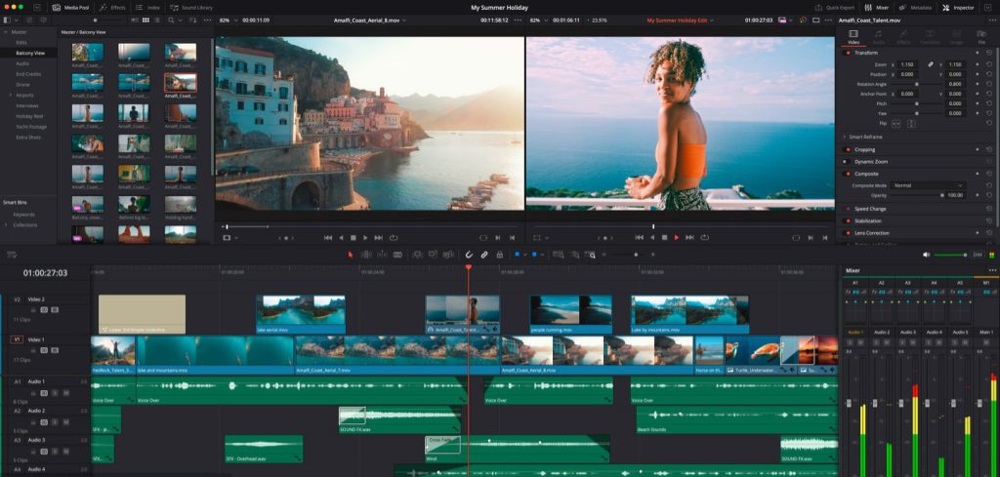Viewport: 1000px width, 477px height.
Task: Open the Index panel
Action: point(147,7)
